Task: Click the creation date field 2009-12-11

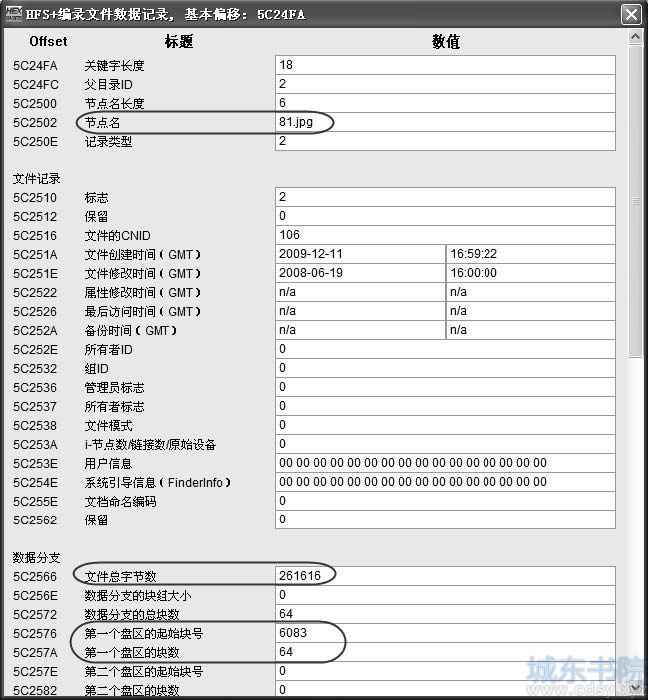Action: pos(360,254)
